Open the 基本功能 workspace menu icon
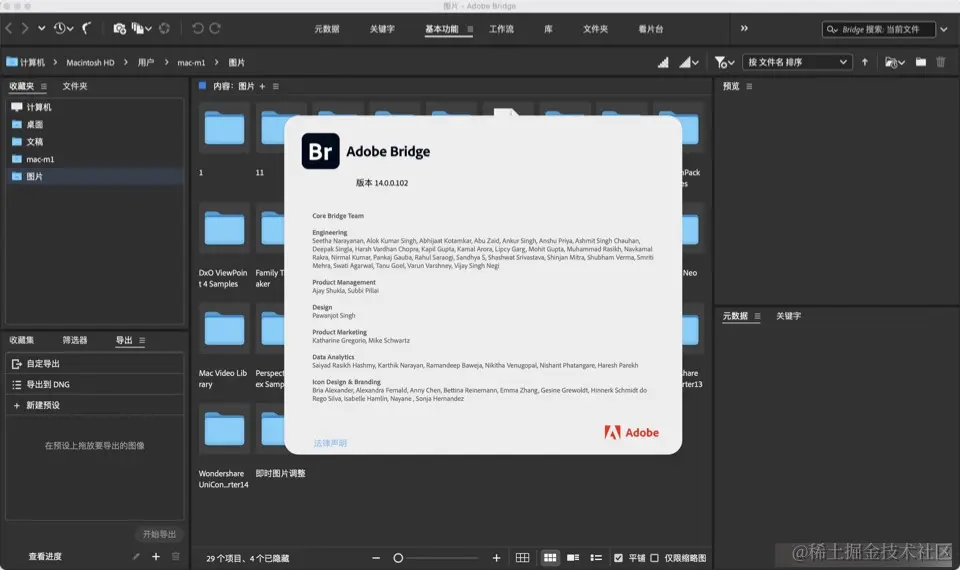Viewport: 960px width, 570px height. 470,29
